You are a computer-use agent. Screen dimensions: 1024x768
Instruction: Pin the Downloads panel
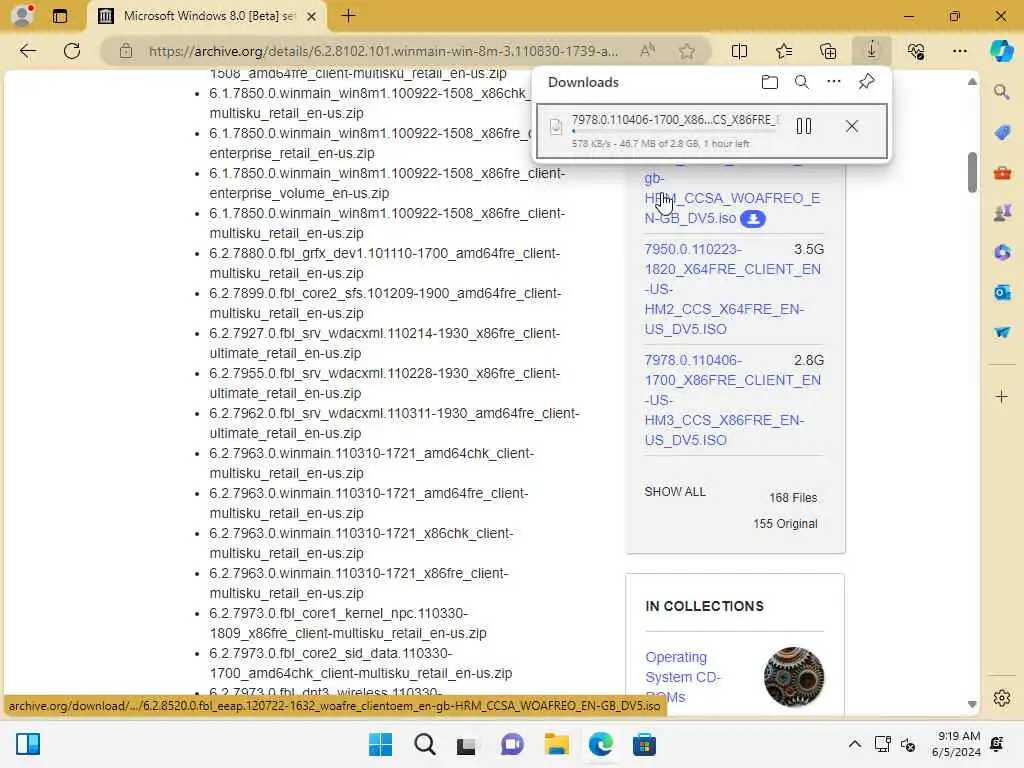pos(866,82)
